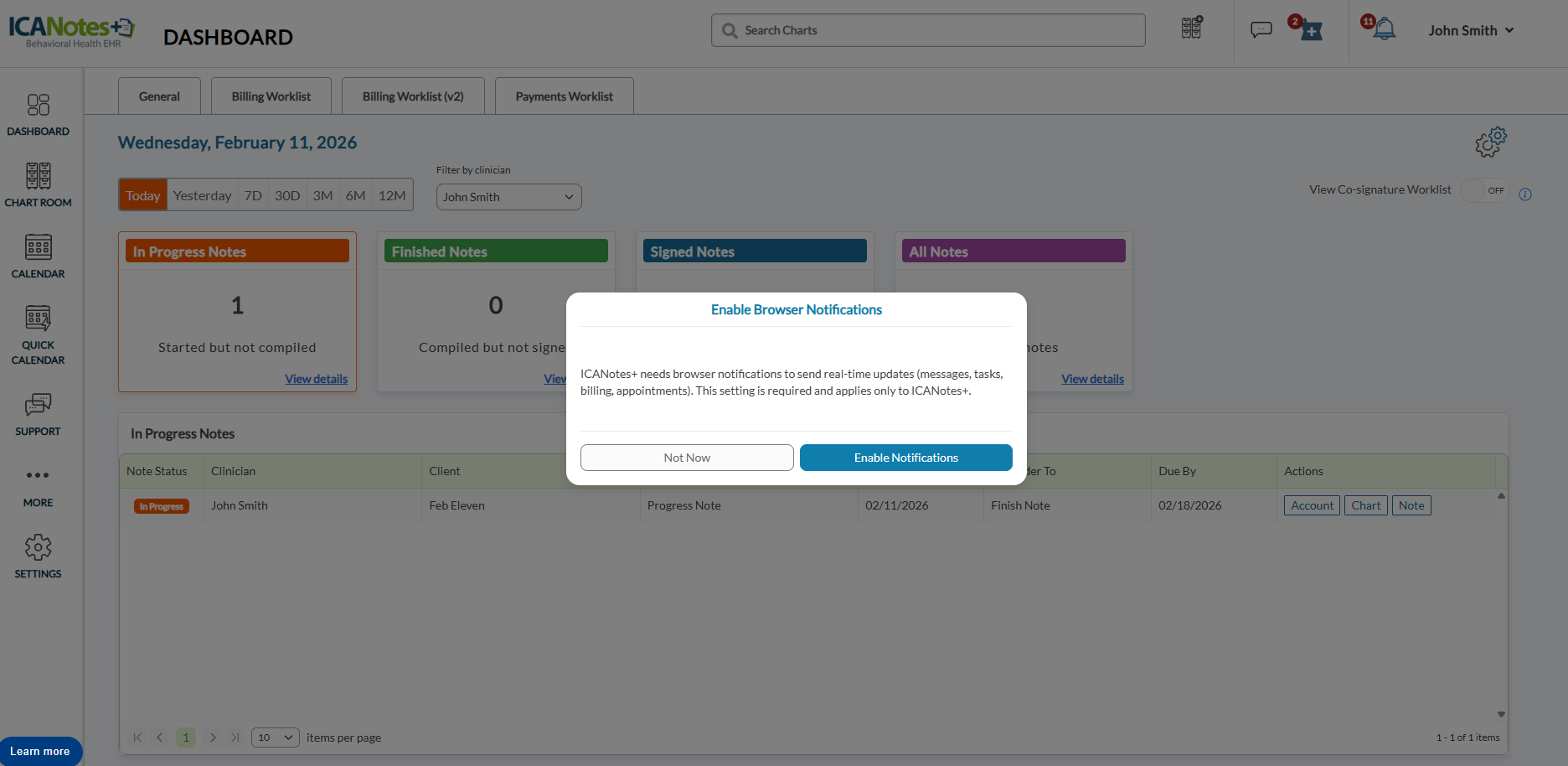Open the items per page dropdown
This screenshot has height=766, width=1568.
[276, 738]
